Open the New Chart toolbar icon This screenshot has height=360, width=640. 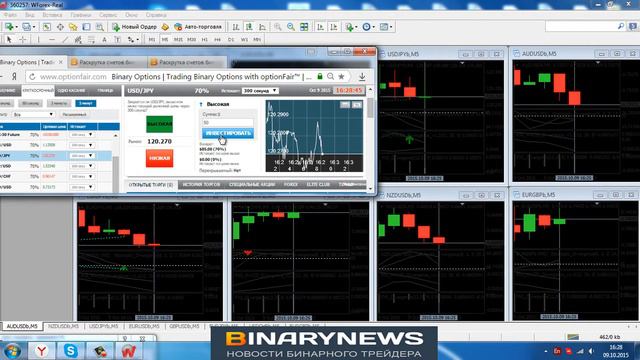point(10,27)
